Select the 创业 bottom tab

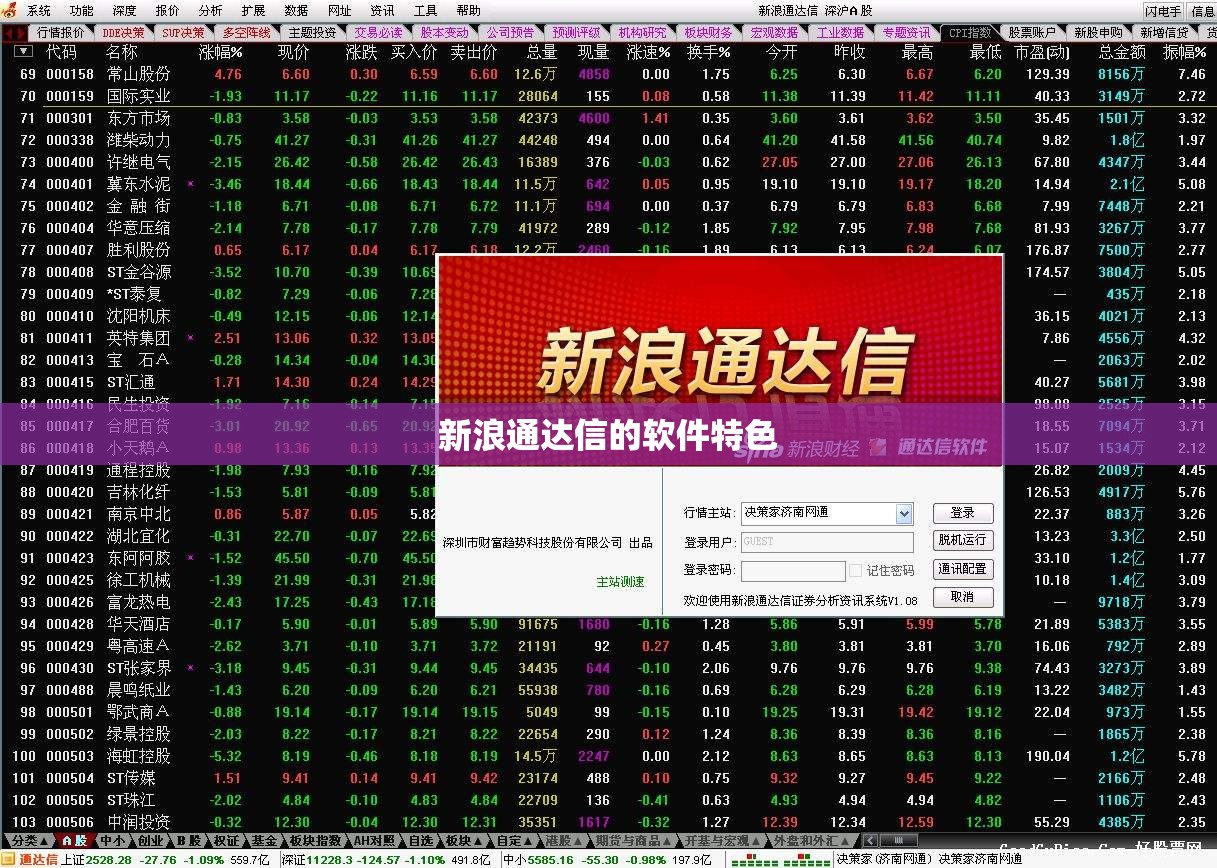[x=149, y=841]
